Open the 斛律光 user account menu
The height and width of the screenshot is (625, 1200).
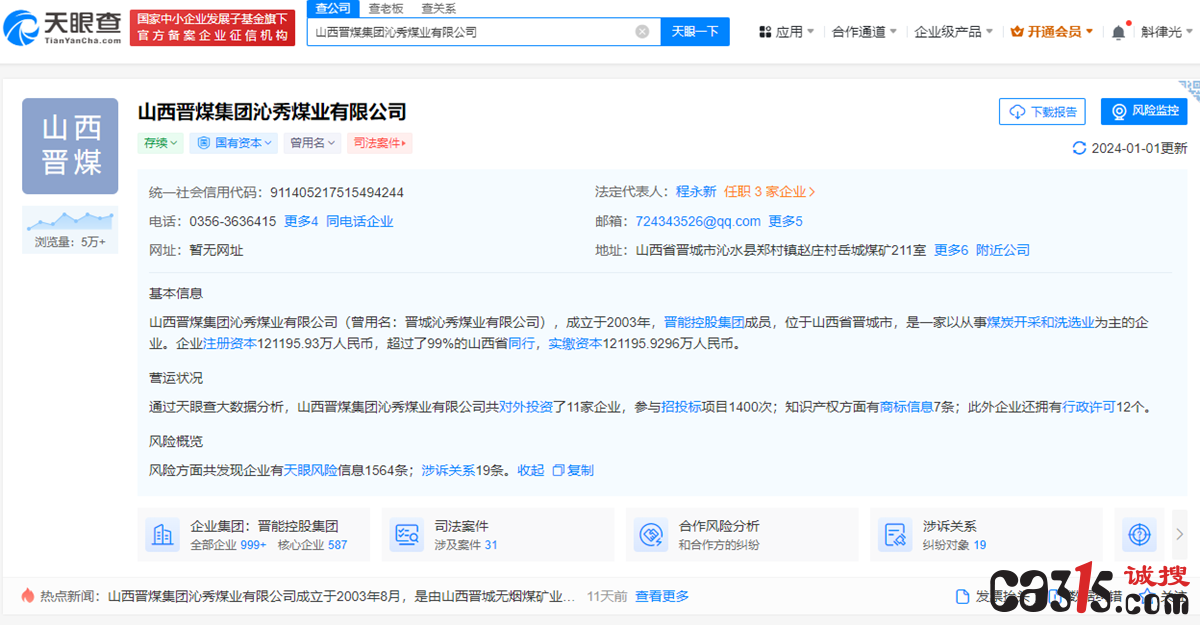tap(1167, 32)
